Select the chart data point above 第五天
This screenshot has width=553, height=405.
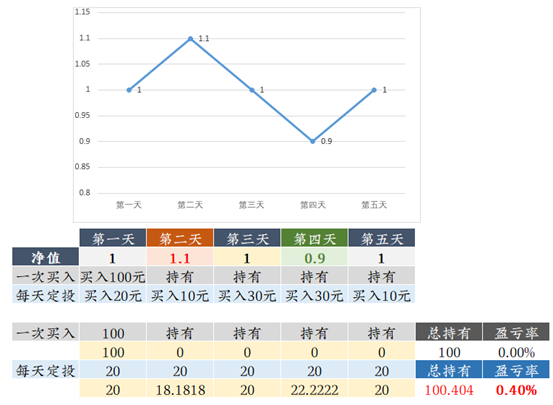point(374,90)
